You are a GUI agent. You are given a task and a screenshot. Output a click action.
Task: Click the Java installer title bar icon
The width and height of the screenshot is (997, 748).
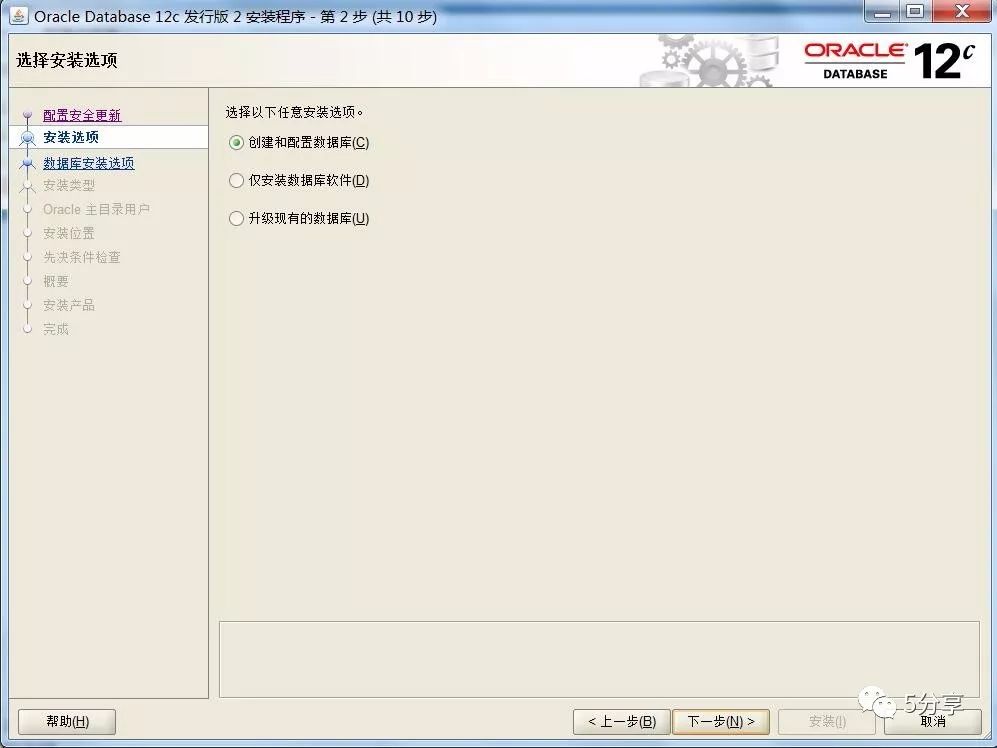[x=18, y=16]
